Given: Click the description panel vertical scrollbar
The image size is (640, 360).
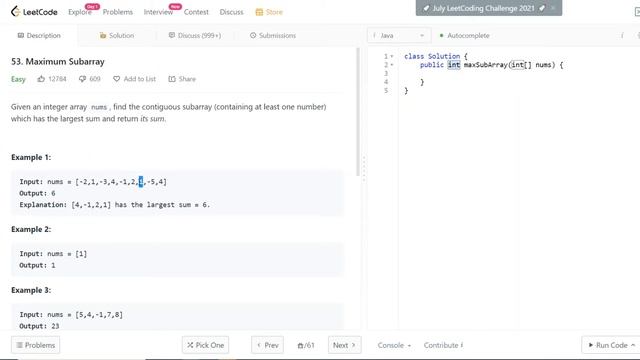Looking at the screenshot, I should click(x=358, y=112).
